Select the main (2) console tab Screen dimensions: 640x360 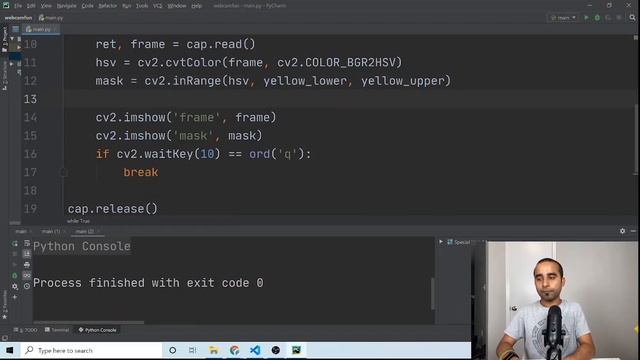point(86,231)
